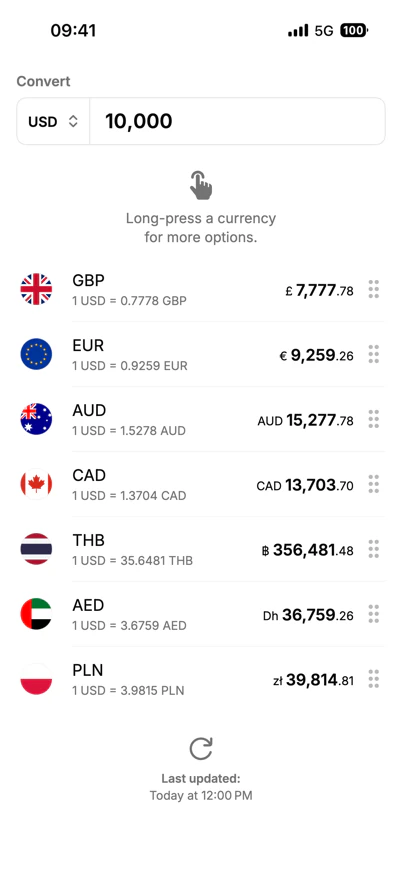Click the reorder handle on the EUR row
This screenshot has width=402, height=874.
(x=374, y=354)
